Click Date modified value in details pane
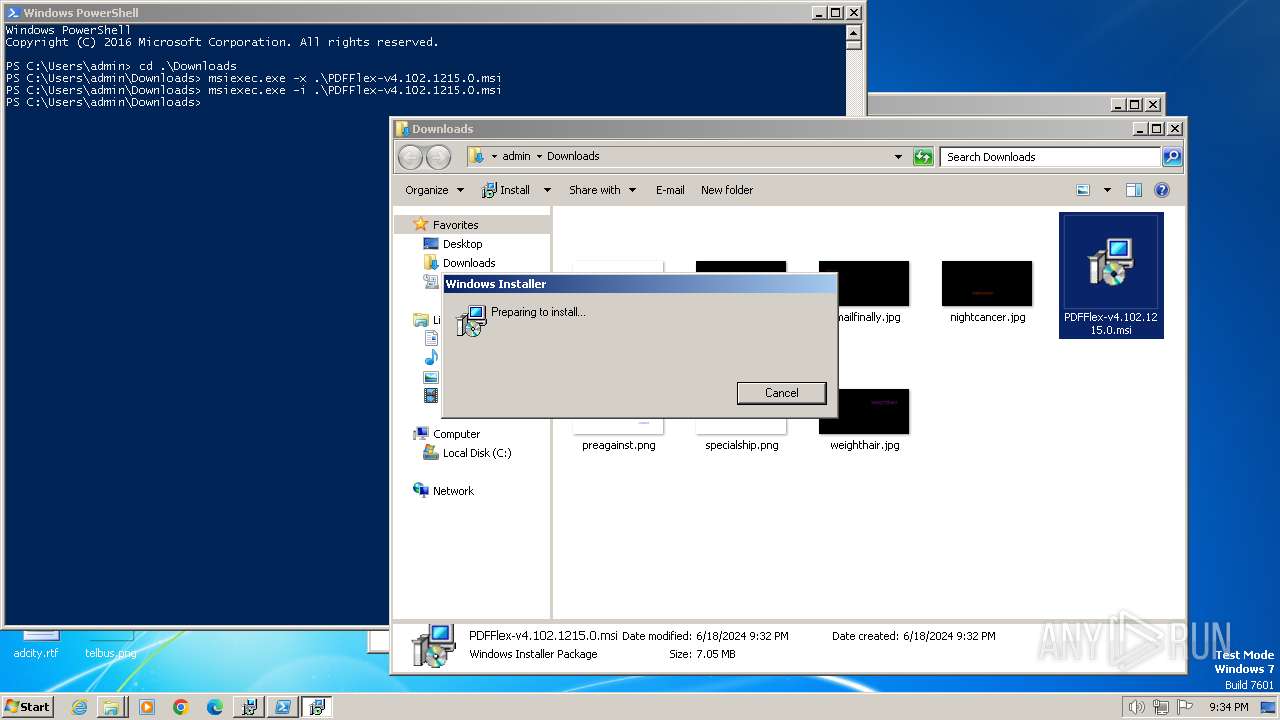 (x=742, y=636)
